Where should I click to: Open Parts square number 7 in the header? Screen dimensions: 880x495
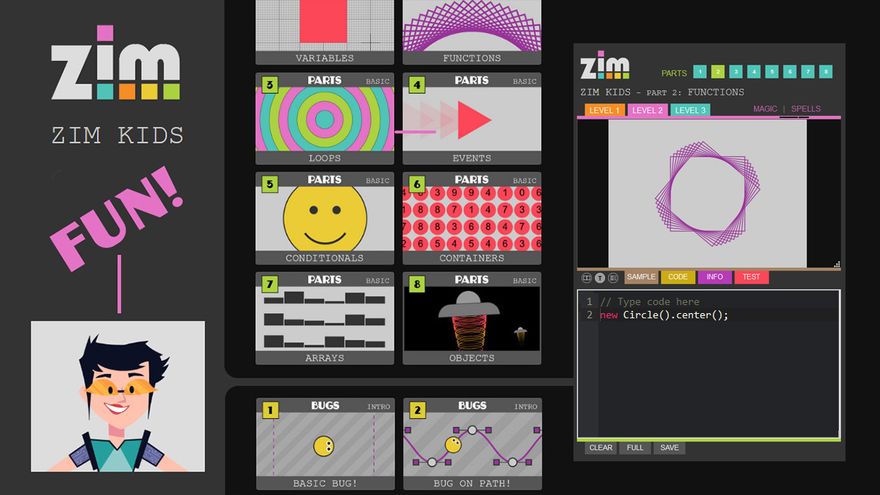coord(808,72)
